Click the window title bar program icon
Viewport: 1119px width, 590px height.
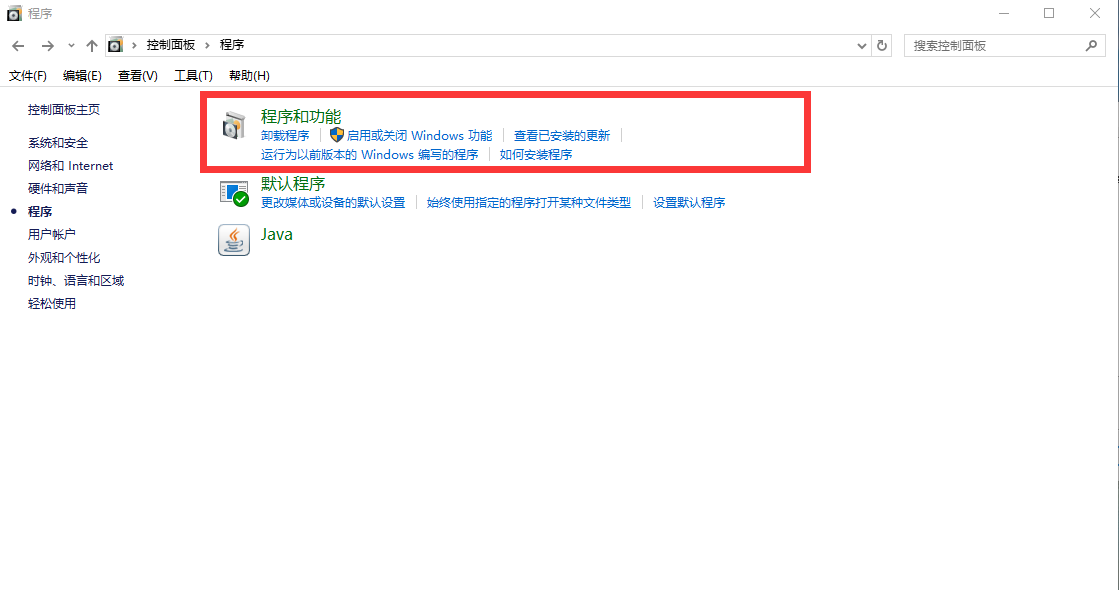click(14, 13)
